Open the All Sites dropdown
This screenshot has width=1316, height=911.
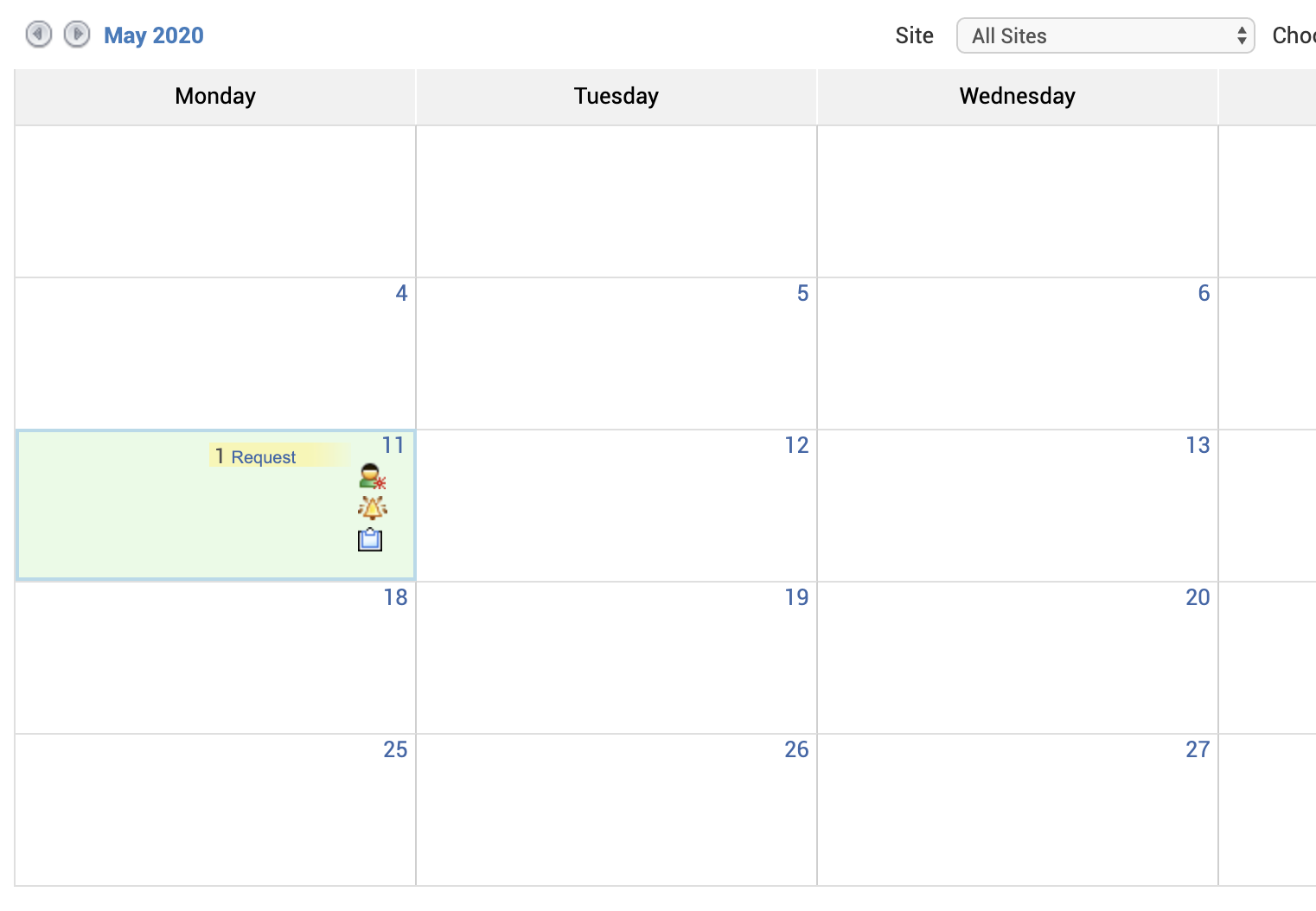pos(1105,35)
